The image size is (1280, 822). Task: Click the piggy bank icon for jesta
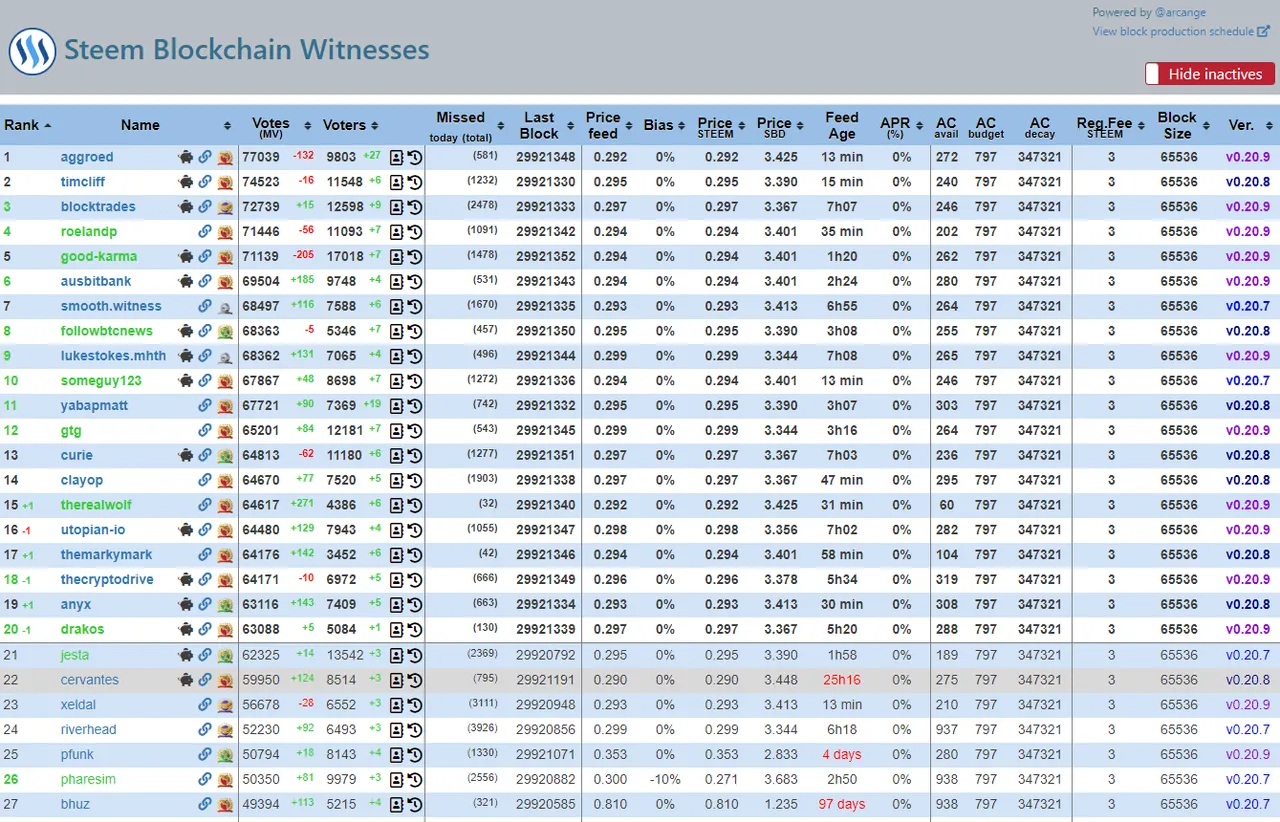[x=185, y=655]
